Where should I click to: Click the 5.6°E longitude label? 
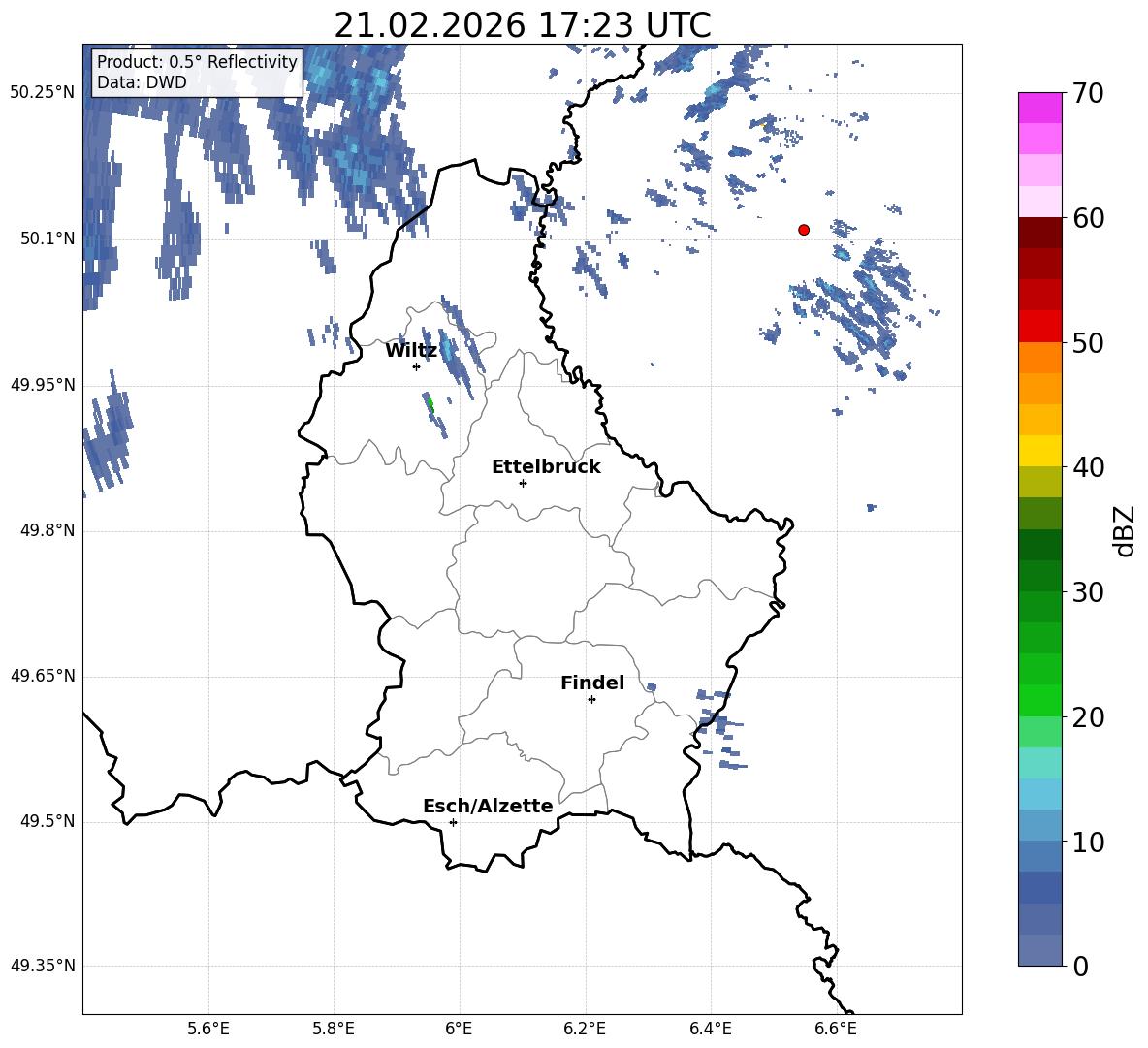[x=208, y=1030]
